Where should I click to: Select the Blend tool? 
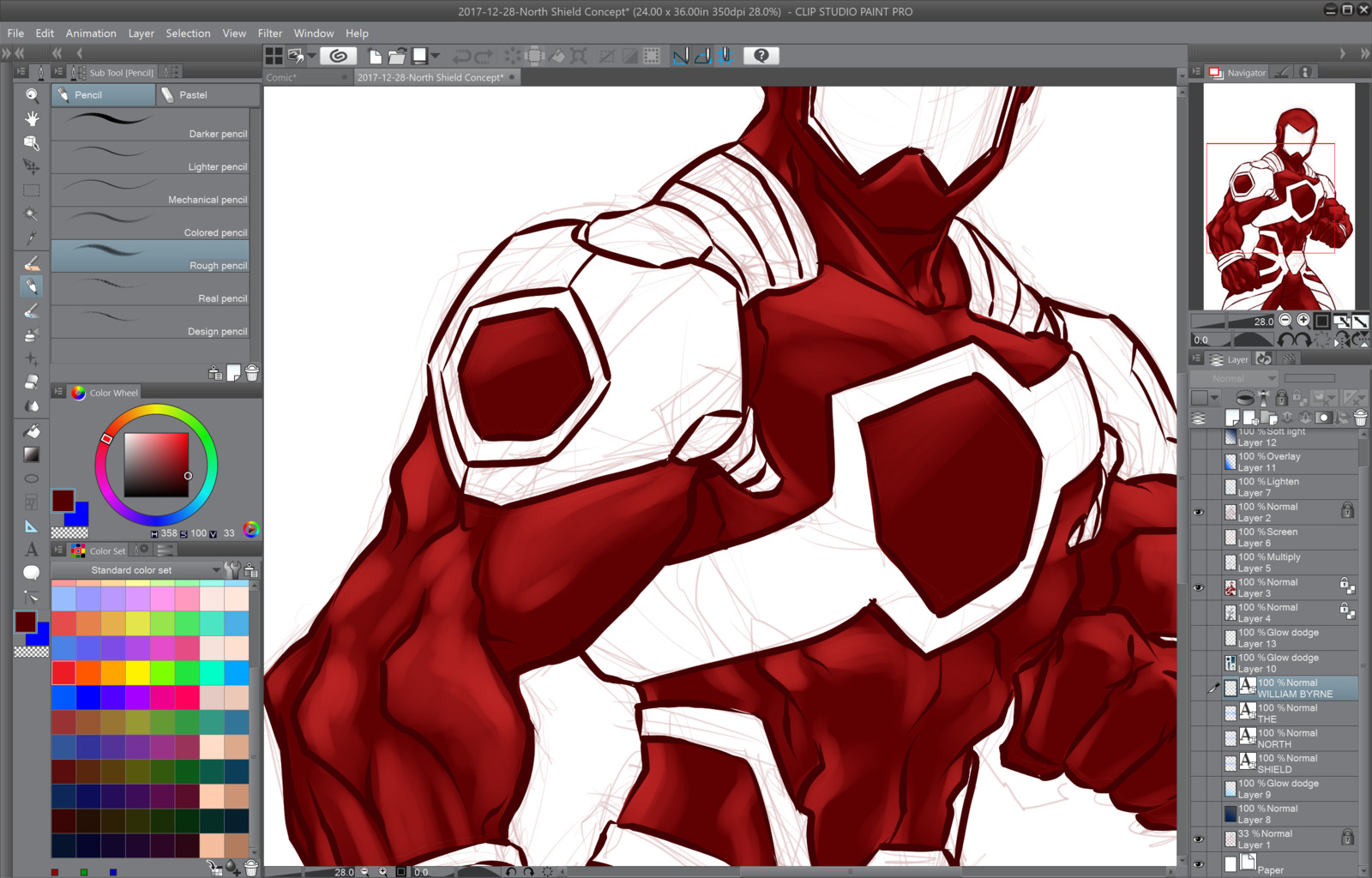pos(32,406)
